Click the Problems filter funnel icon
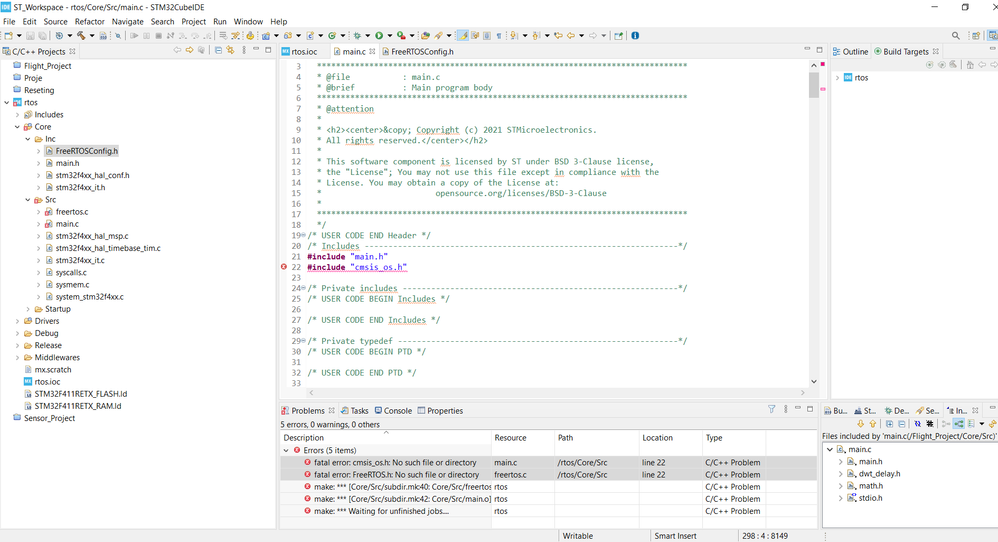Viewport: 998px width, 542px height. (x=771, y=409)
